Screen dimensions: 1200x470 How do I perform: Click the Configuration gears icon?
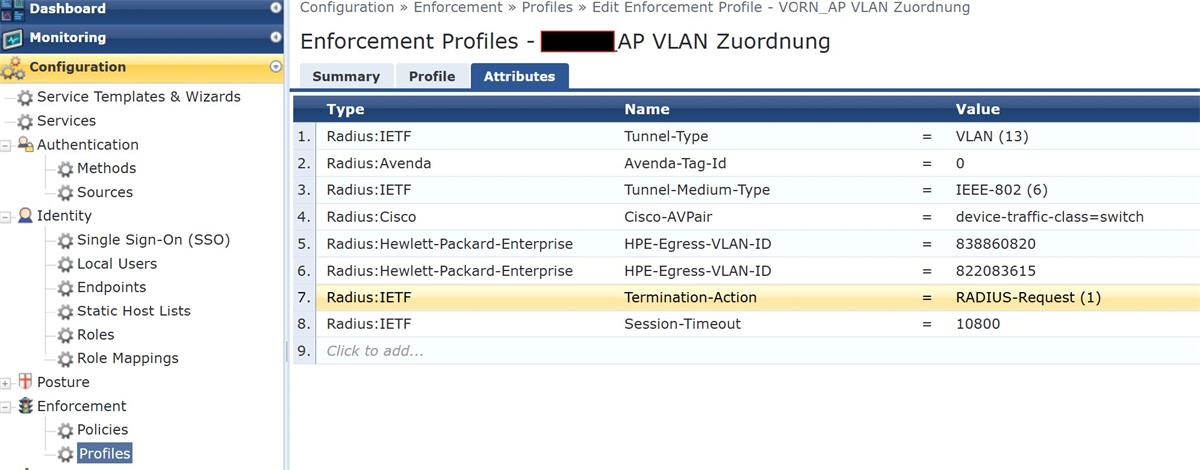(x=13, y=68)
